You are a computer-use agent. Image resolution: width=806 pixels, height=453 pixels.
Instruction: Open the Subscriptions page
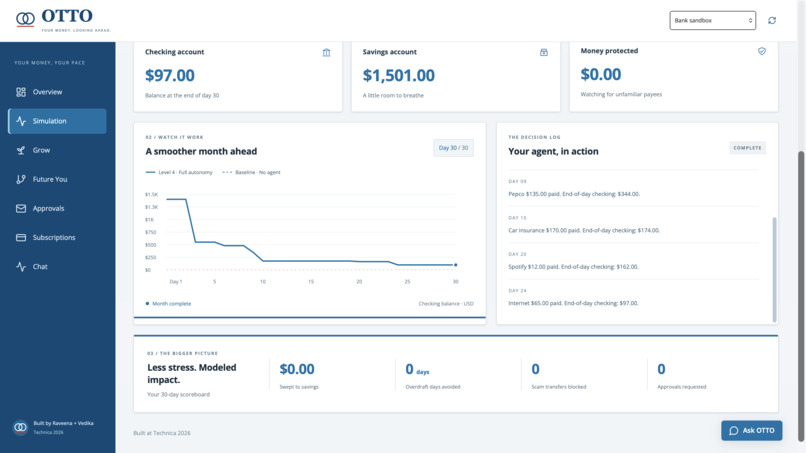click(57, 238)
